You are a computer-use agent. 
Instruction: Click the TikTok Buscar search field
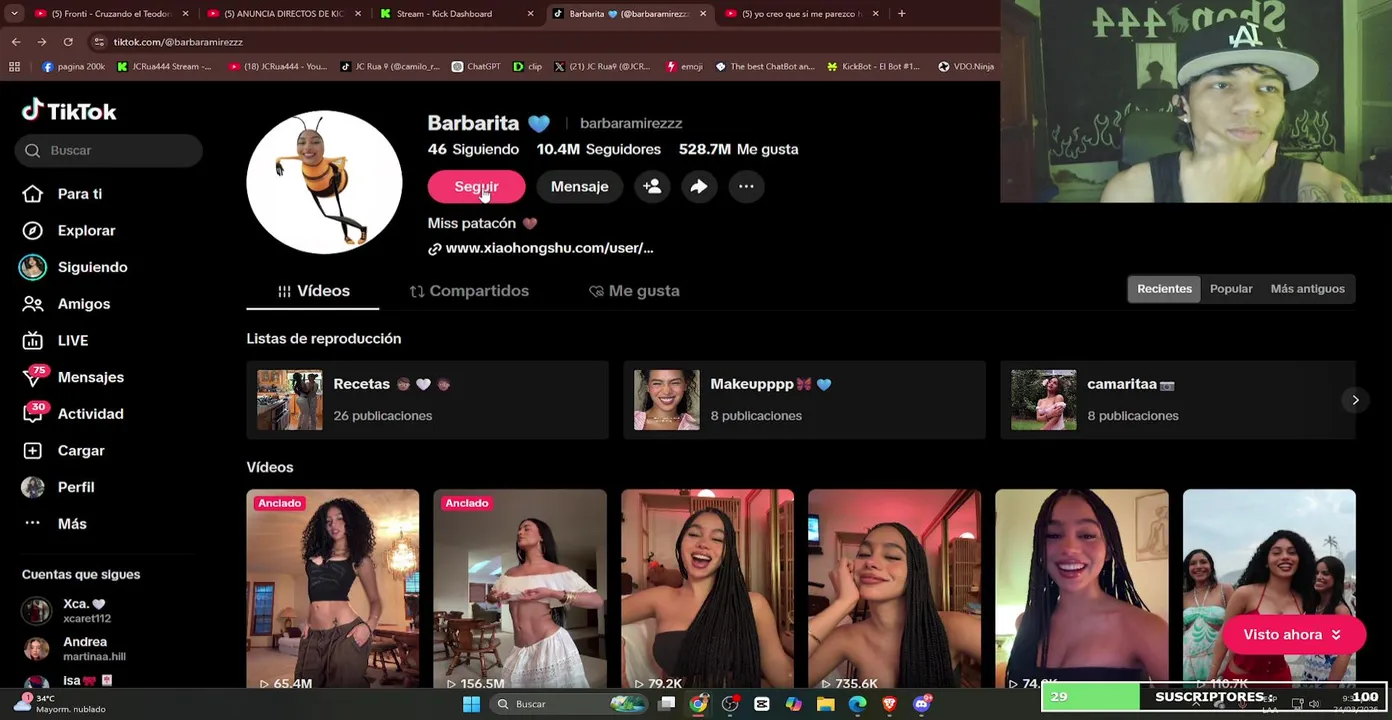(109, 150)
